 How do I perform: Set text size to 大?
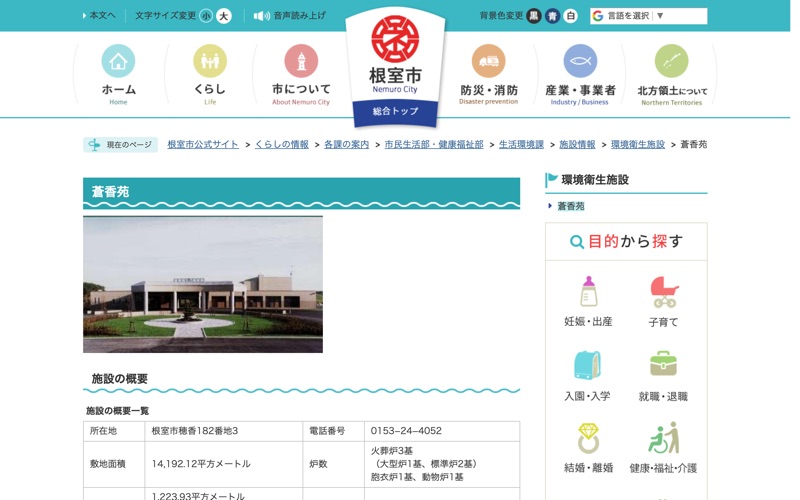223,16
